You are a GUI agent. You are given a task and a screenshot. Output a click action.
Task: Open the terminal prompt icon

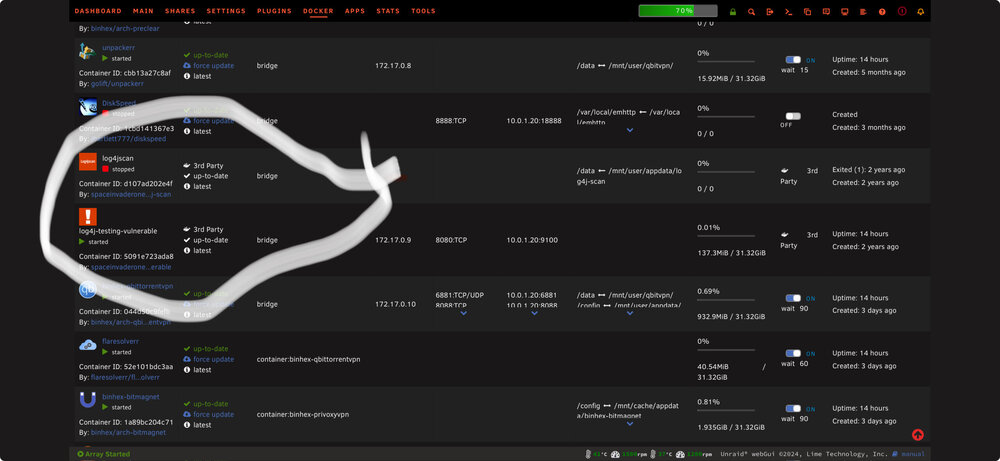(788, 11)
